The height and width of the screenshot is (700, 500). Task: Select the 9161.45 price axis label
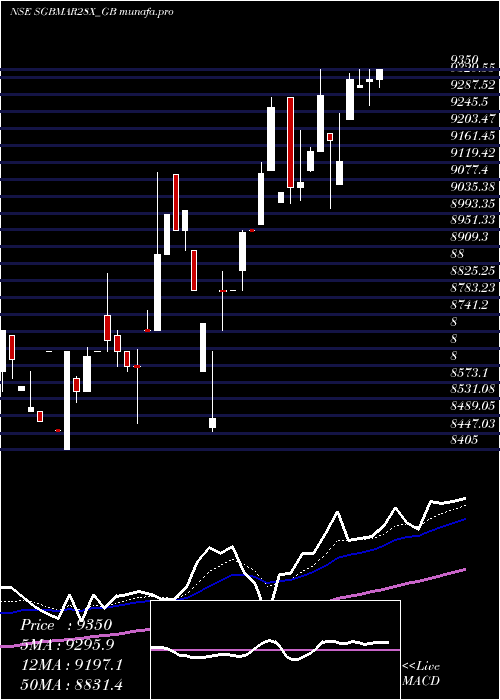coord(473,136)
